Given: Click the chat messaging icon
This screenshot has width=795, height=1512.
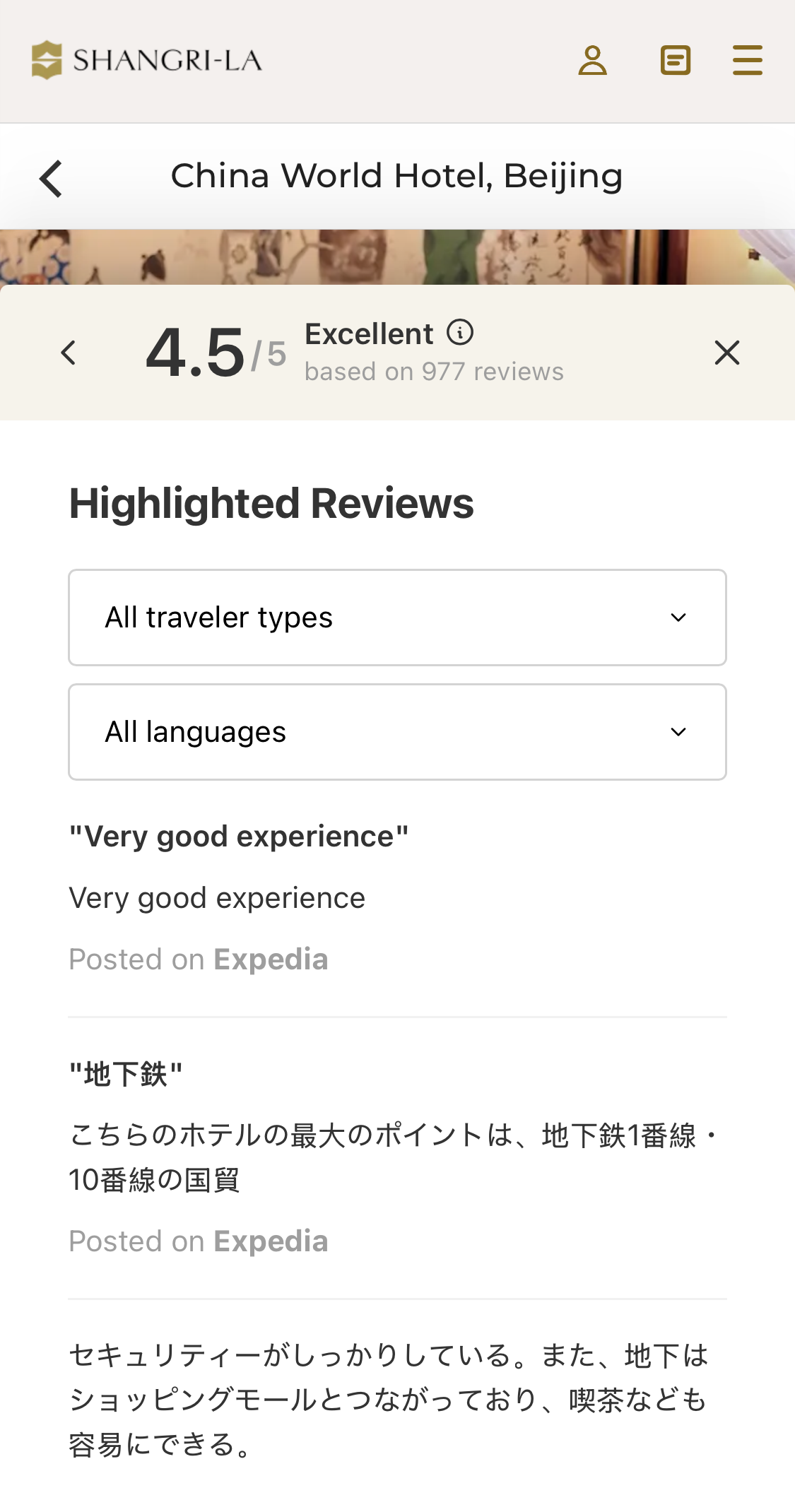Looking at the screenshot, I should pyautogui.click(x=676, y=61).
